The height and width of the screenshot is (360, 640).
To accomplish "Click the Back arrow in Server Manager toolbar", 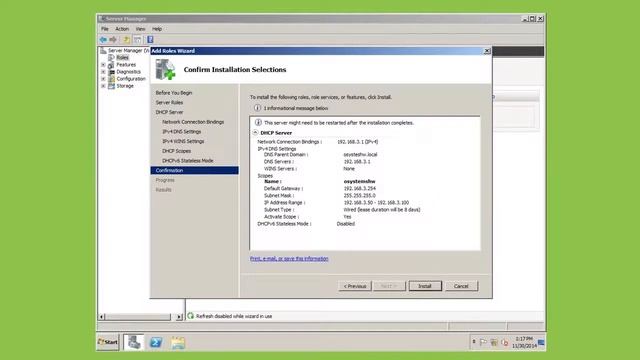I will click(x=103, y=40).
